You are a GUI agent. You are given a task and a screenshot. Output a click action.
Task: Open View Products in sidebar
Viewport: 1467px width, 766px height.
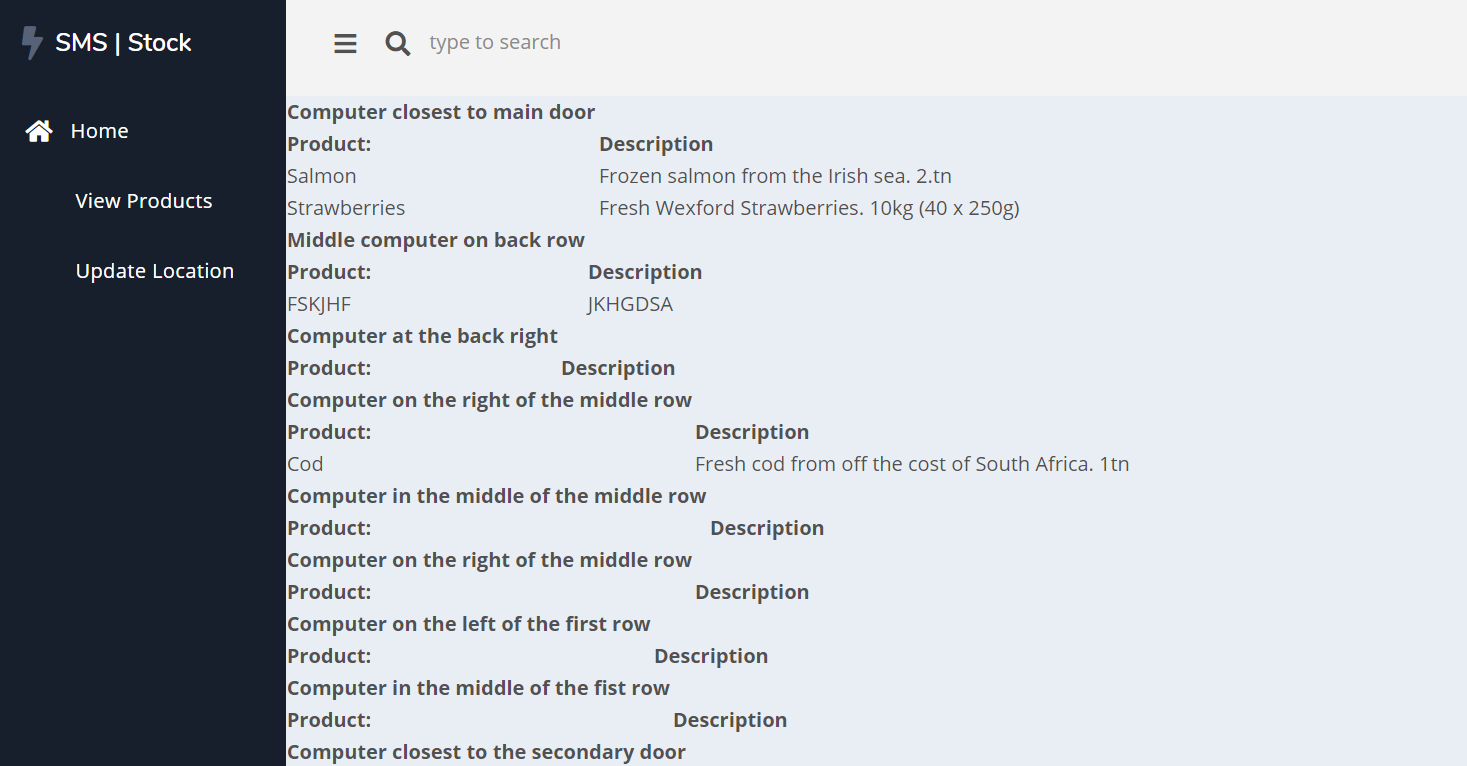pyautogui.click(x=143, y=201)
